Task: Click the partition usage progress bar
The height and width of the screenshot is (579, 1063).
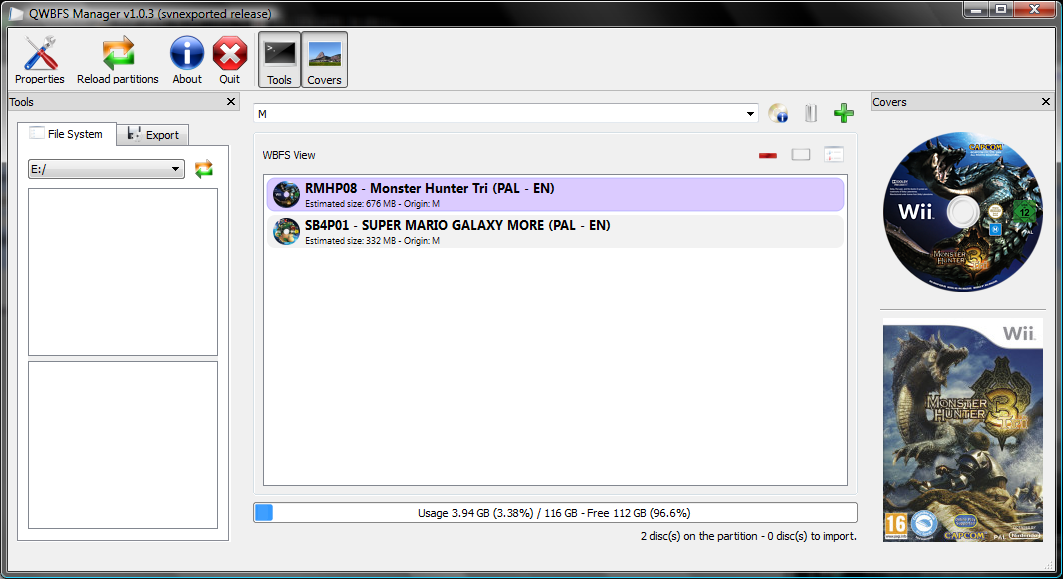Action: [x=555, y=513]
